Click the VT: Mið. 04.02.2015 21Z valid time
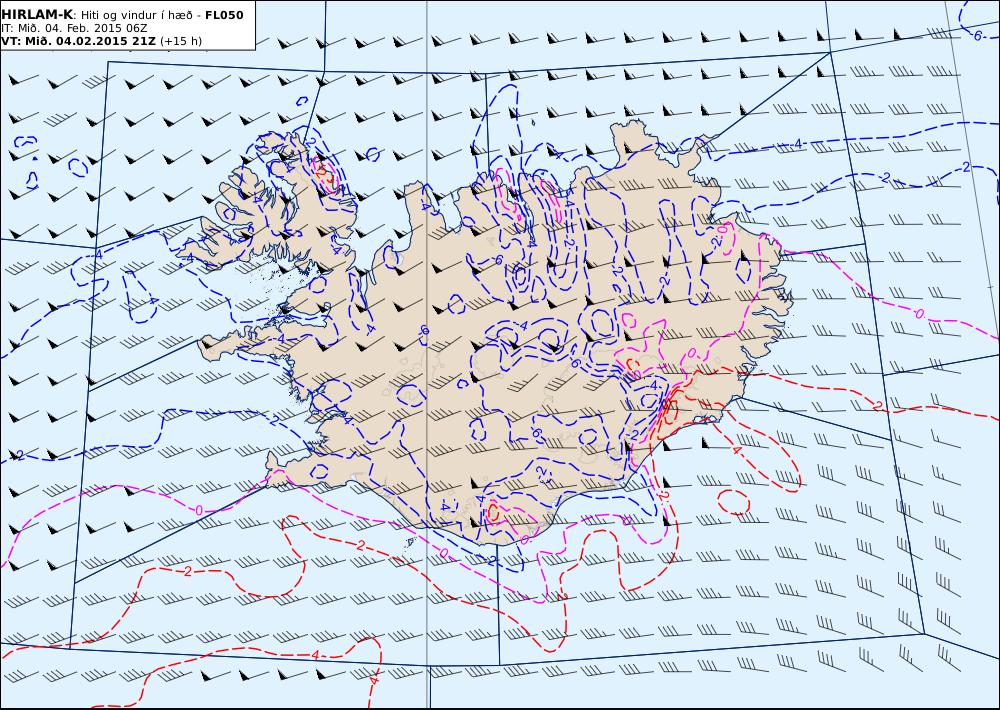Image resolution: width=1000 pixels, height=710 pixels. tap(78, 41)
